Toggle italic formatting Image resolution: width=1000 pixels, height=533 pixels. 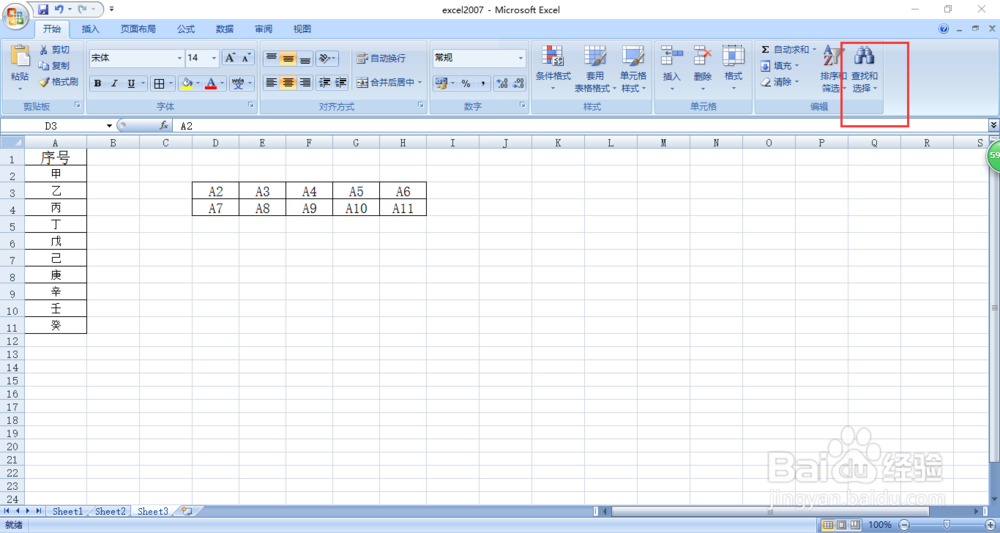pyautogui.click(x=114, y=84)
